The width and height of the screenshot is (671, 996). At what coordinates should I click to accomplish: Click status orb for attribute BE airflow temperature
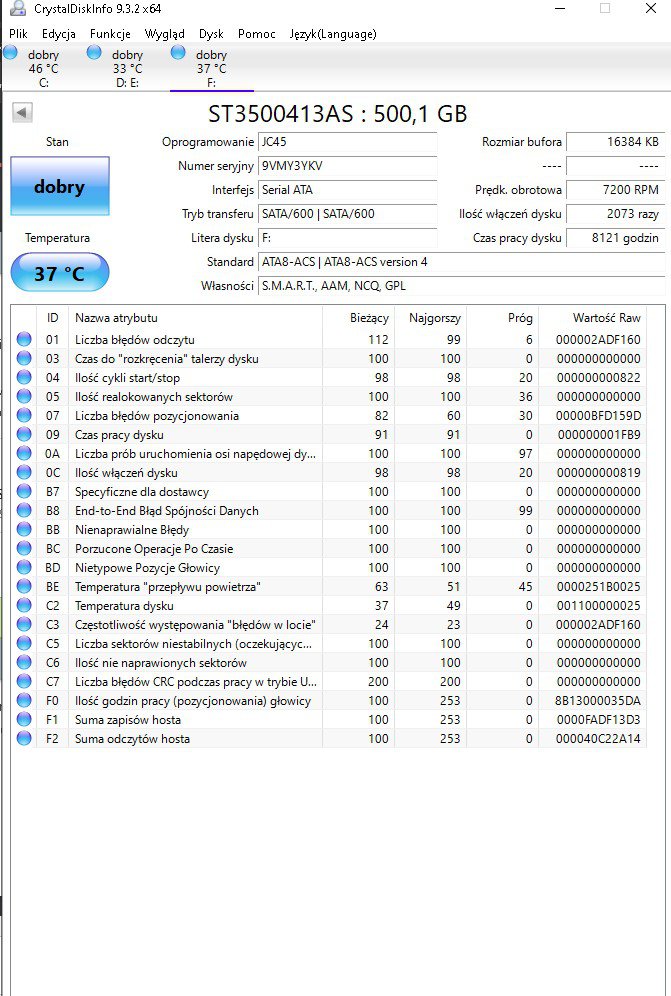click(24, 586)
